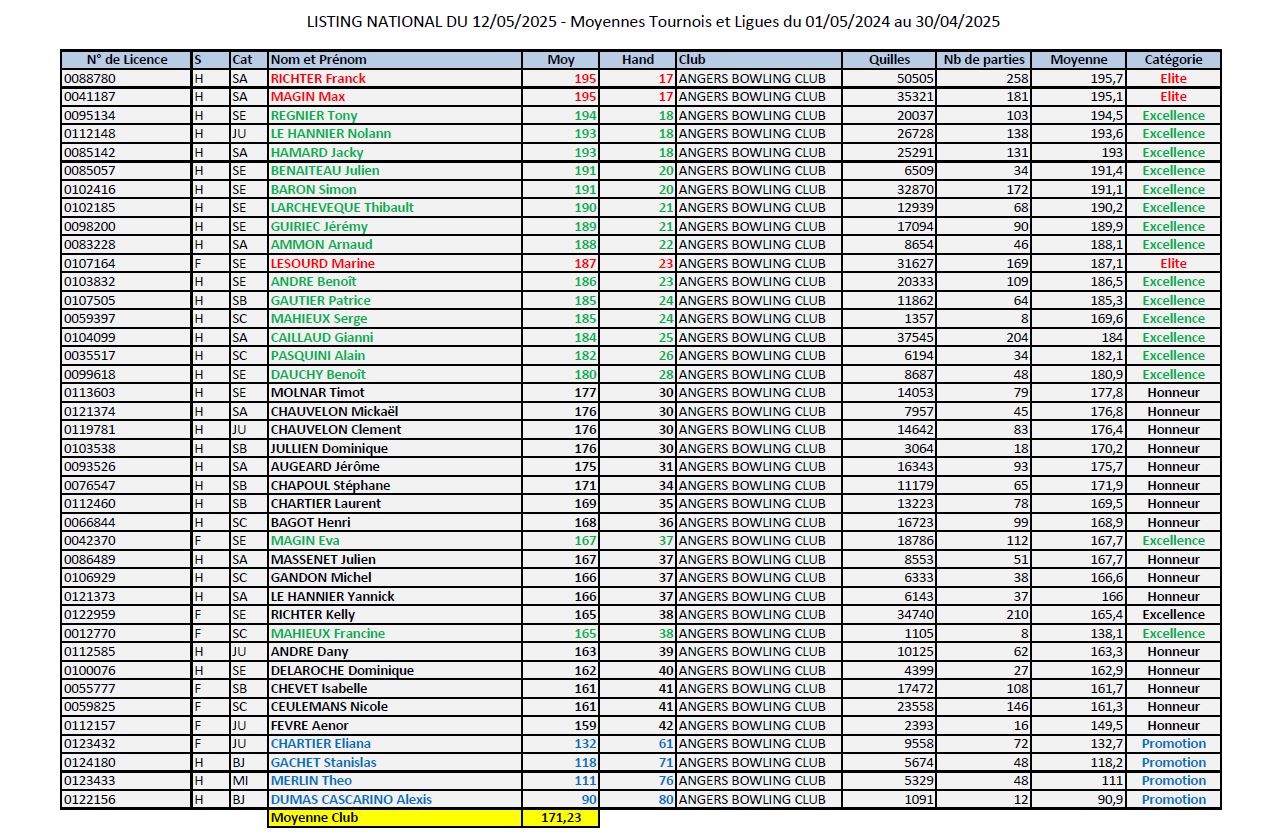Select MASSENET Julien cell
Image resolution: width=1286 pixels, height=837 pixels.
[395, 559]
